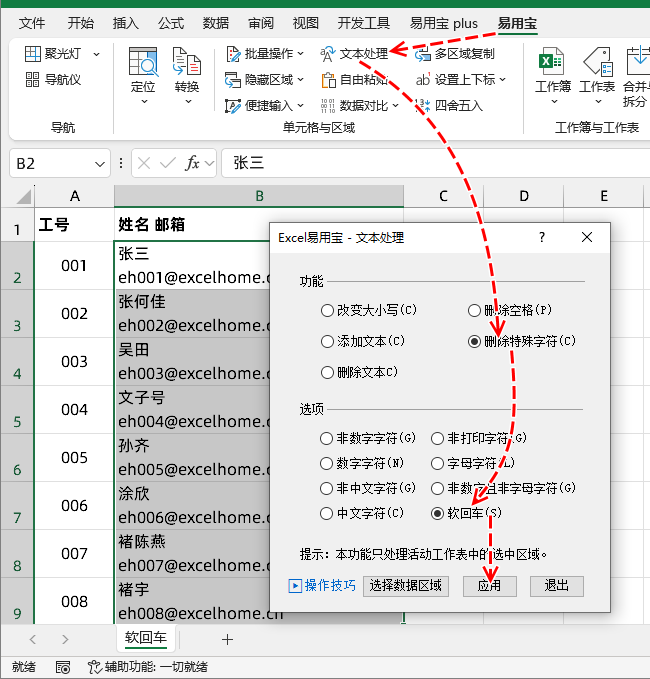The height and width of the screenshot is (679, 650).
Task: Select the 中文字符 radio option
Action: coord(326,513)
